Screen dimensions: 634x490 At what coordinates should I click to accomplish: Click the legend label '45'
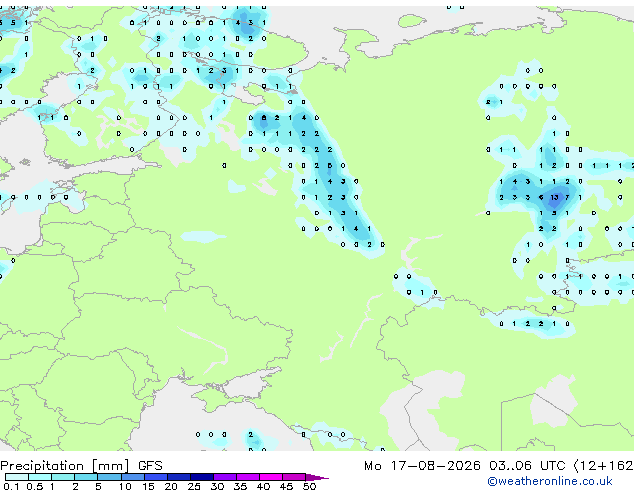(286, 486)
